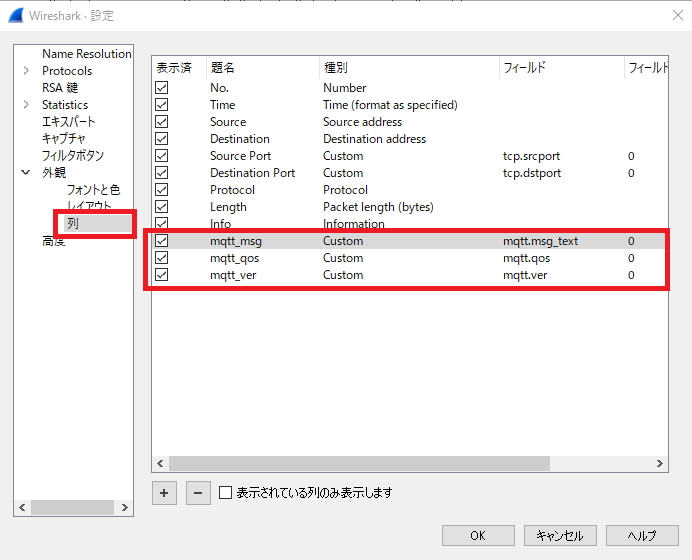Click the settings tree horizontal scrollbar thumb
Image resolution: width=692 pixels, height=560 pixels.
[x=72, y=507]
